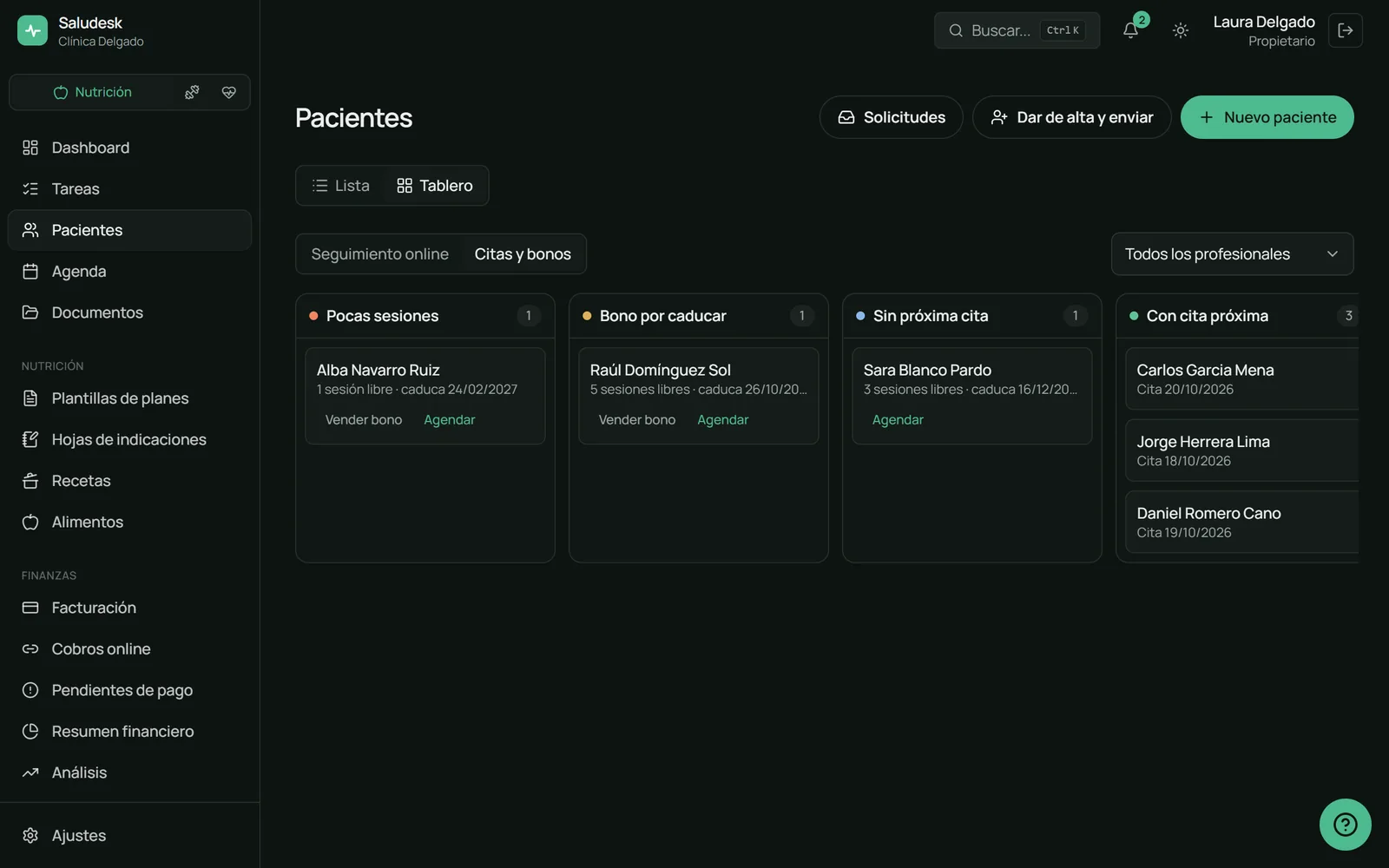The width and height of the screenshot is (1389, 868).
Task: Switch to the heart-pulse specialty icon
Action: pyautogui.click(x=229, y=92)
